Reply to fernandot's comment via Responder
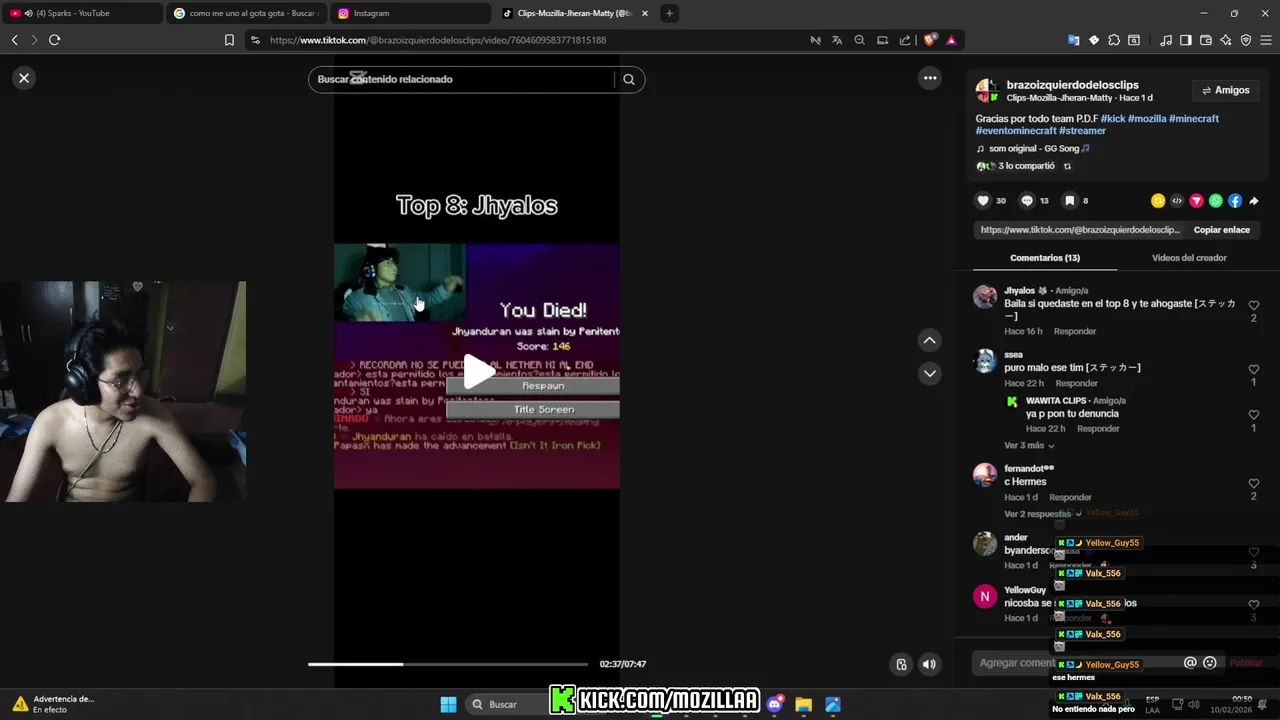The width and height of the screenshot is (1280, 720). 1070,497
